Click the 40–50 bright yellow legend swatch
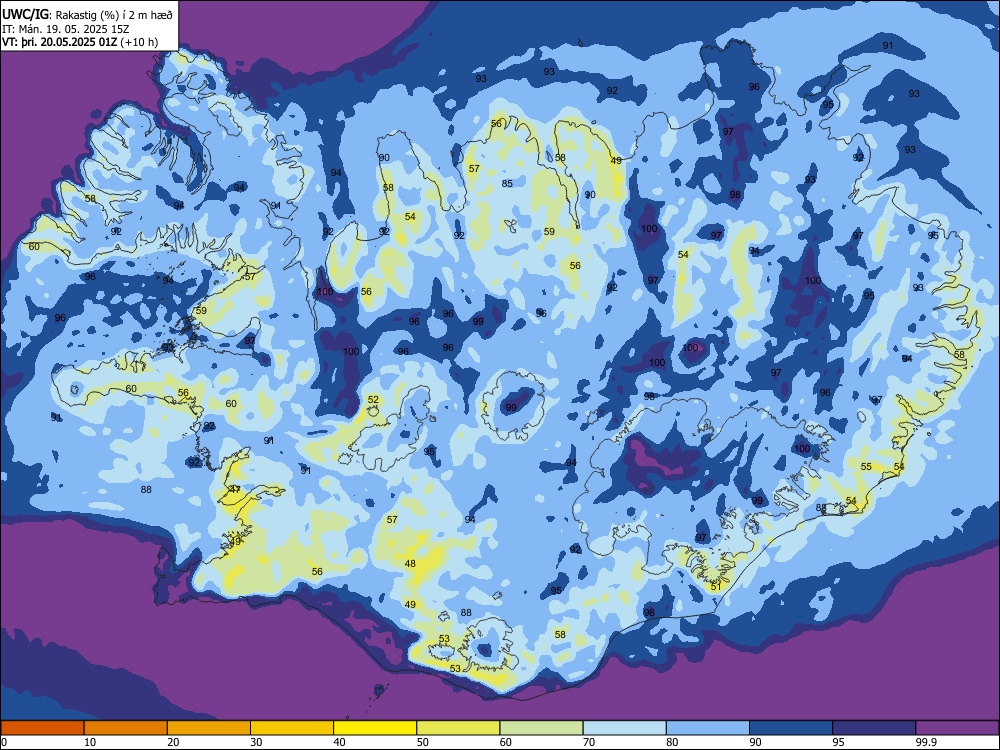1000x750 pixels. coord(375,728)
